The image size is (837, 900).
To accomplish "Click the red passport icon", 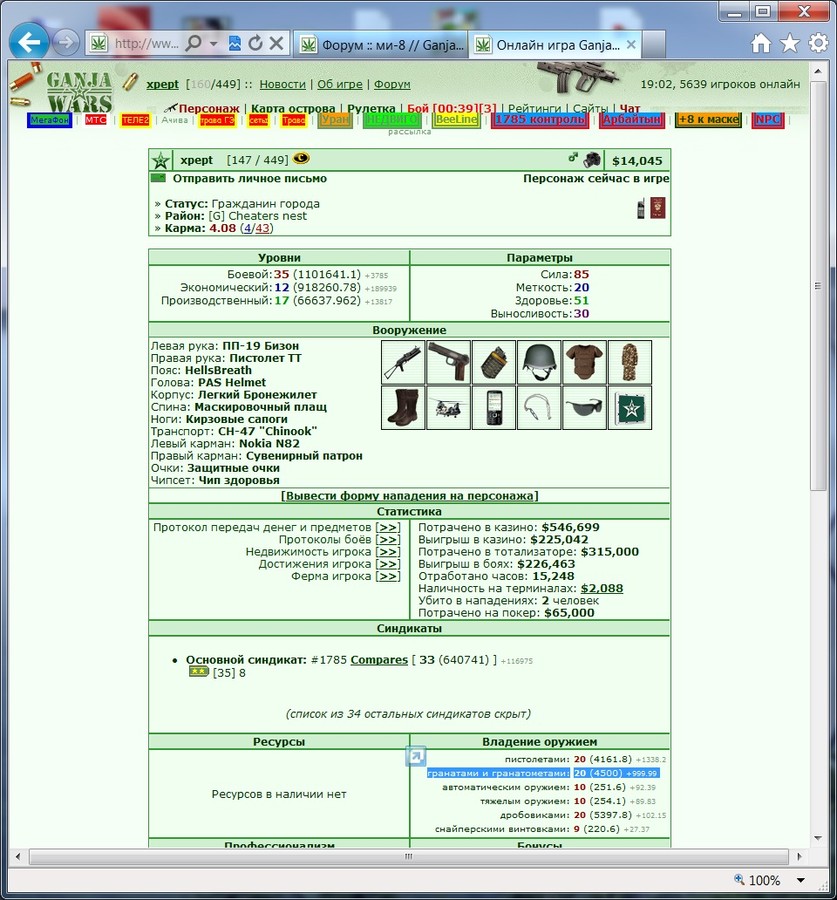I will pyautogui.click(x=658, y=208).
